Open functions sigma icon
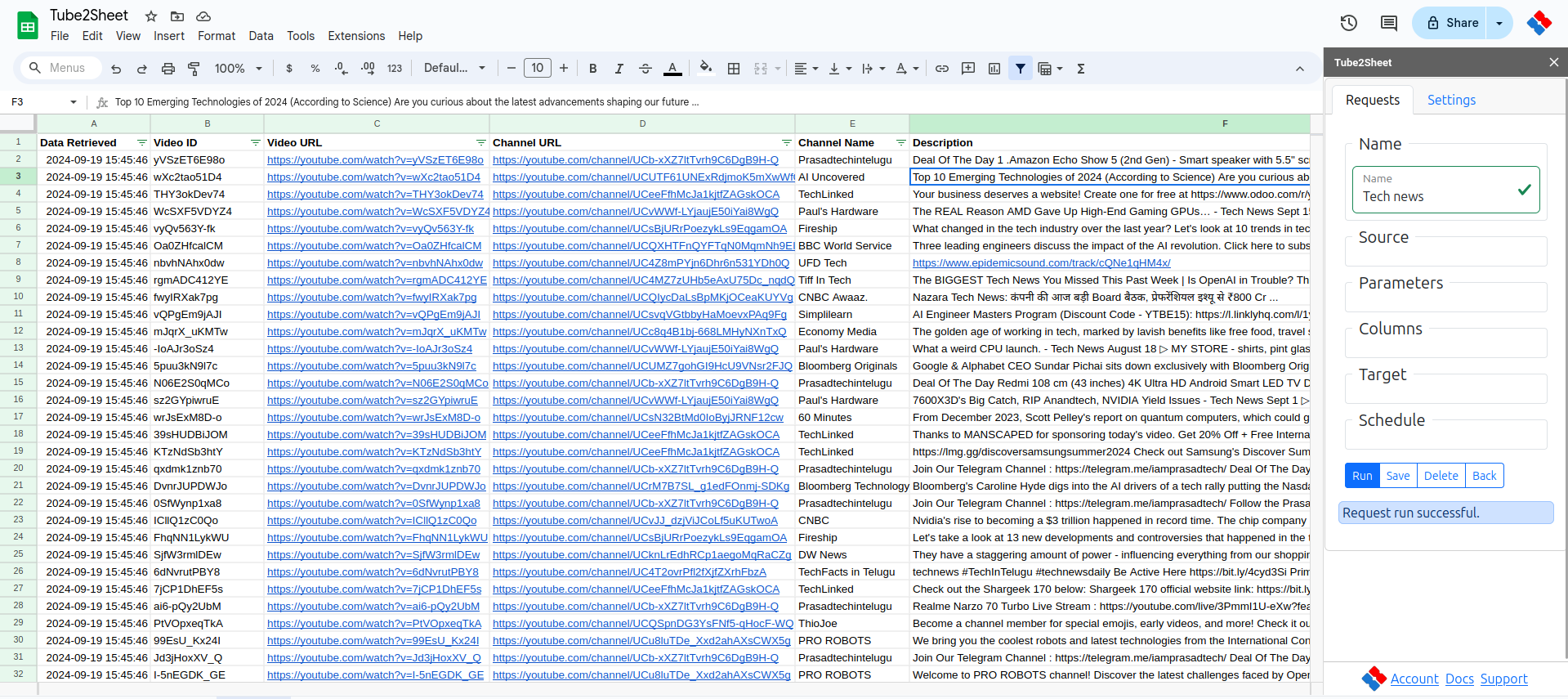Image resolution: width=1568 pixels, height=699 pixels. pos(1081,69)
